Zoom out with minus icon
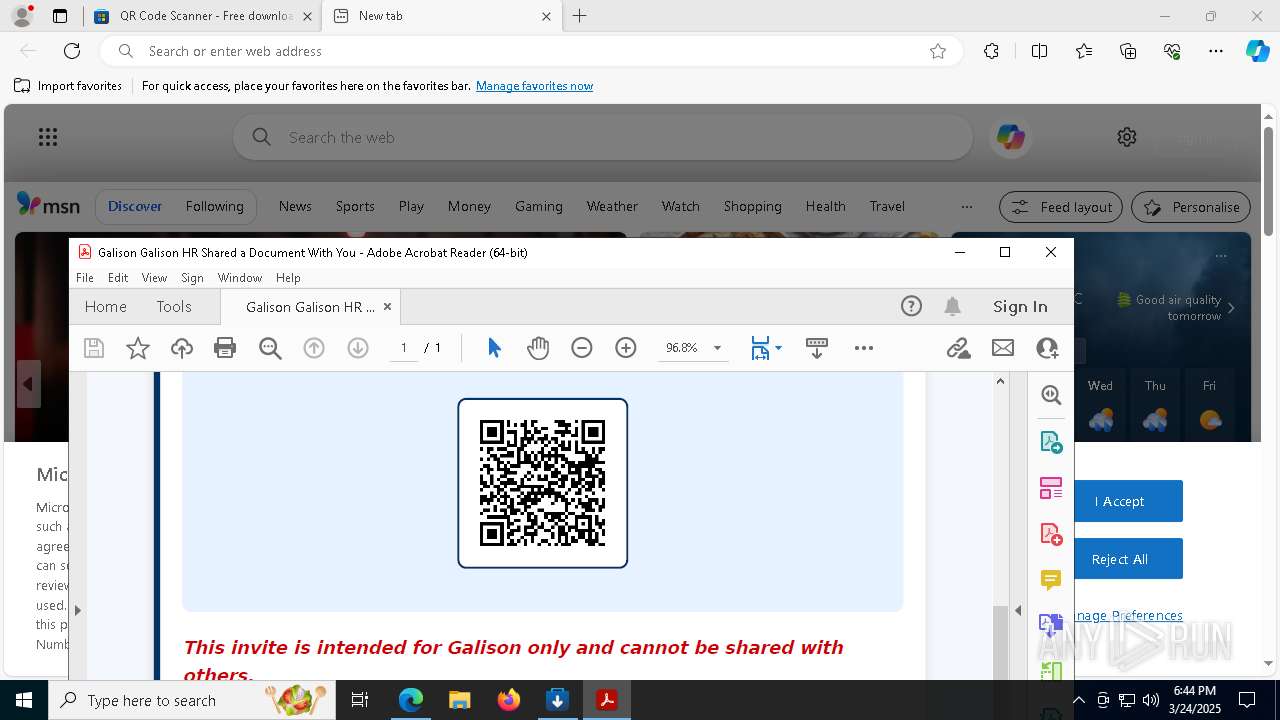 (582, 348)
